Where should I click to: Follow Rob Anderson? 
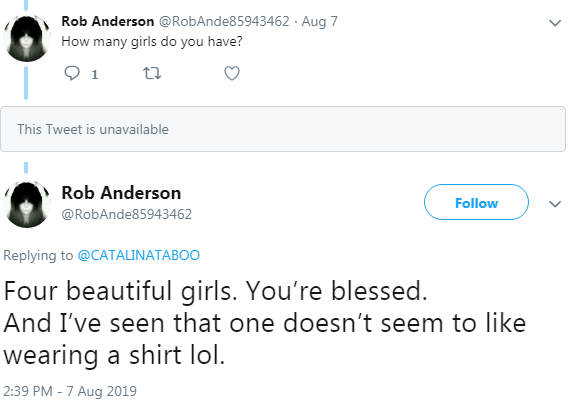coord(476,202)
